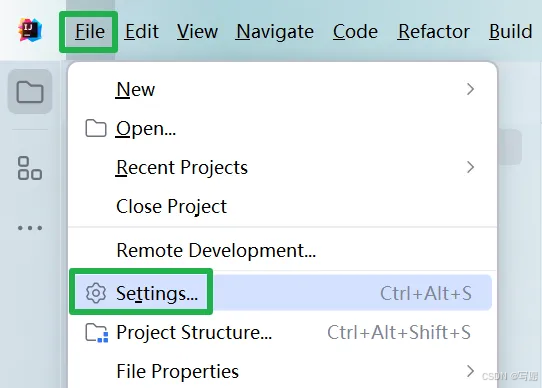Image resolution: width=542 pixels, height=388 pixels.
Task: Open the Navigate menu
Action: [x=275, y=32]
